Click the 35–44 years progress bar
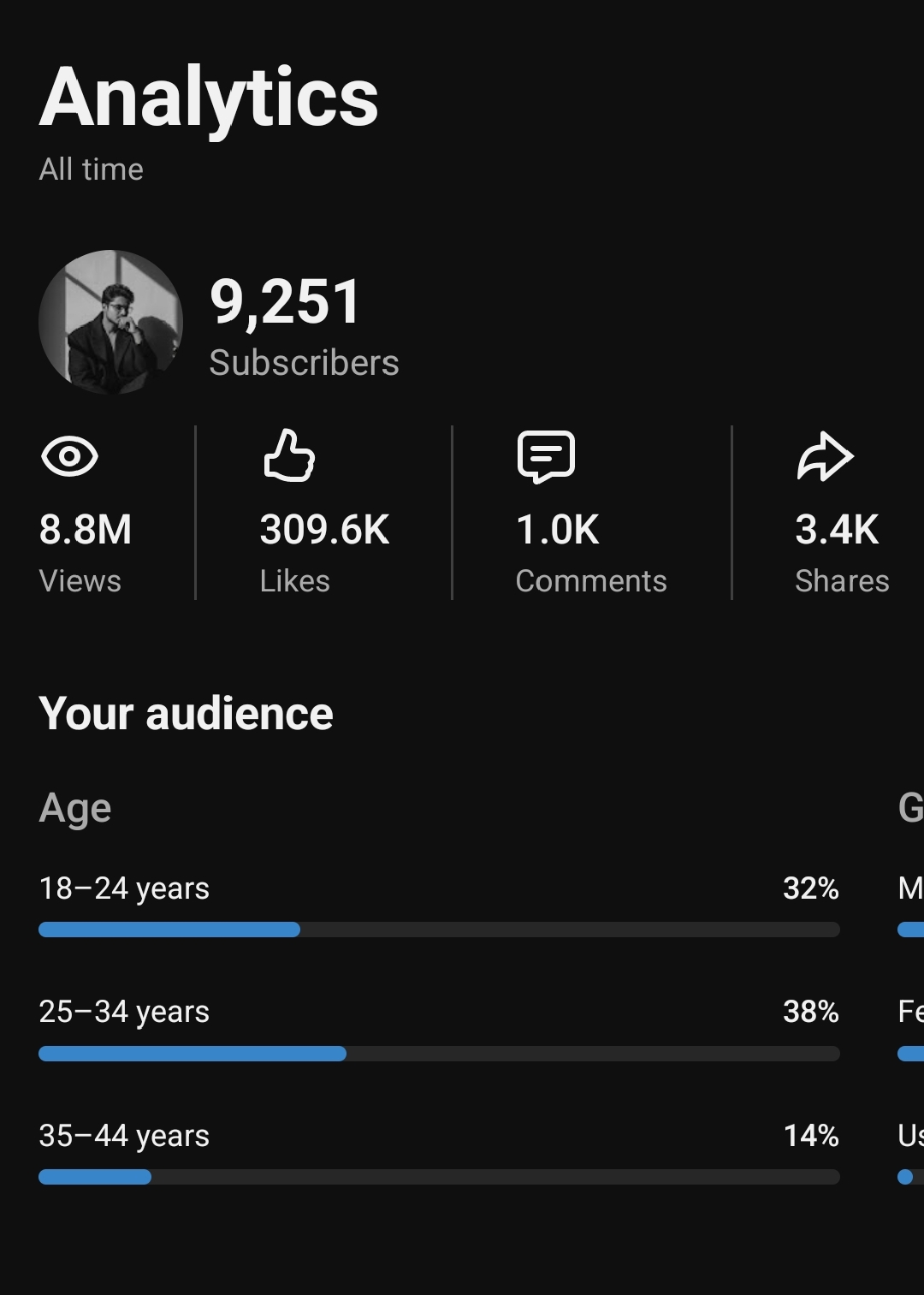Screen dimensions: 924x1295 tap(439, 1177)
